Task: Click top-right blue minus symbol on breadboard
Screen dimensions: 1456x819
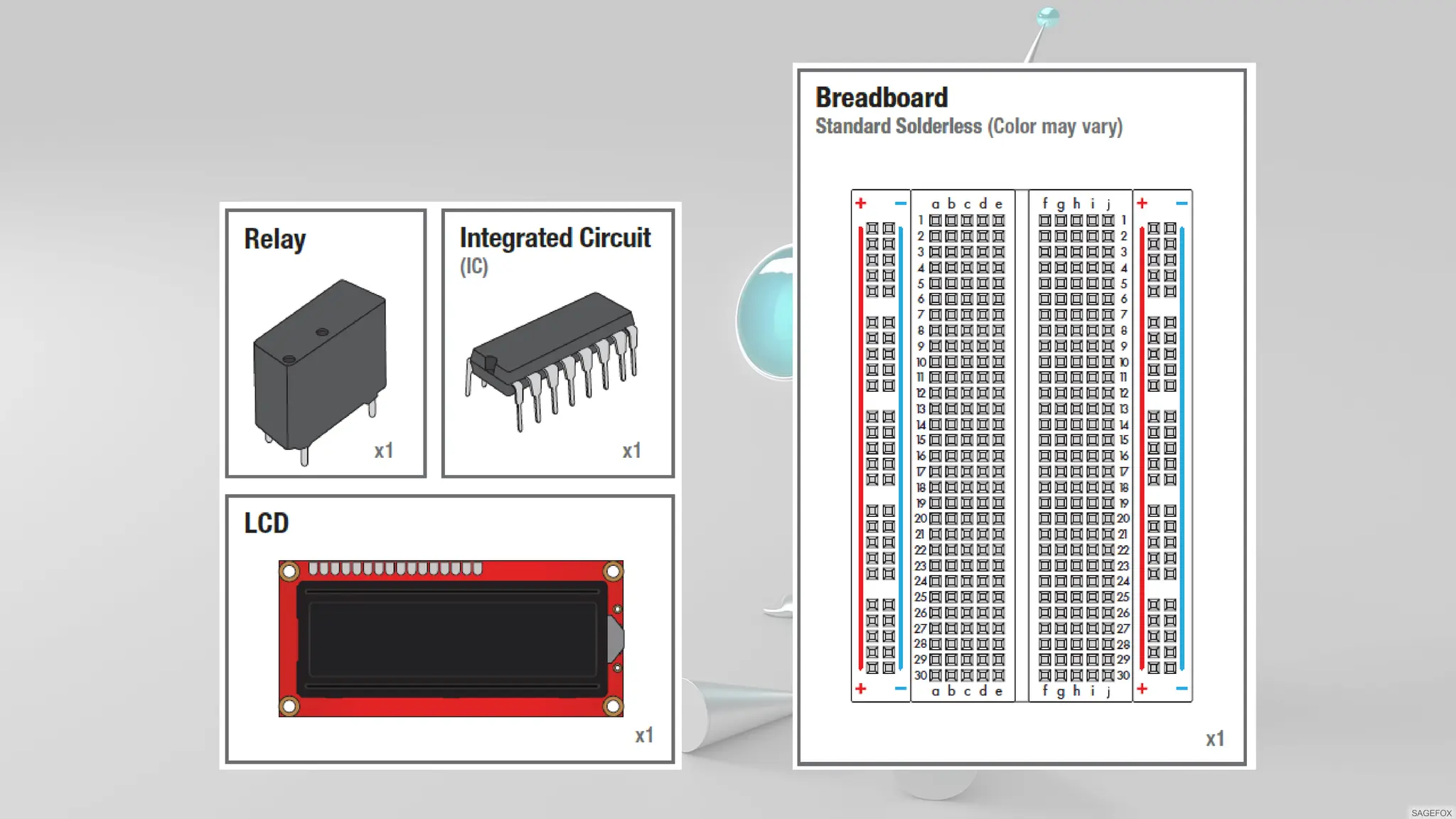Action: (x=1182, y=203)
